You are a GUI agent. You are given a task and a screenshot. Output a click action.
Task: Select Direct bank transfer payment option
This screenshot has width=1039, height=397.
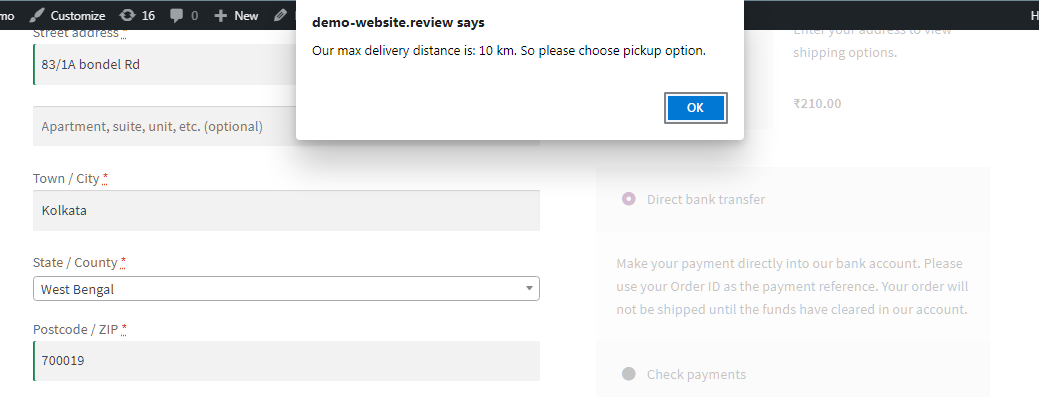pos(629,199)
